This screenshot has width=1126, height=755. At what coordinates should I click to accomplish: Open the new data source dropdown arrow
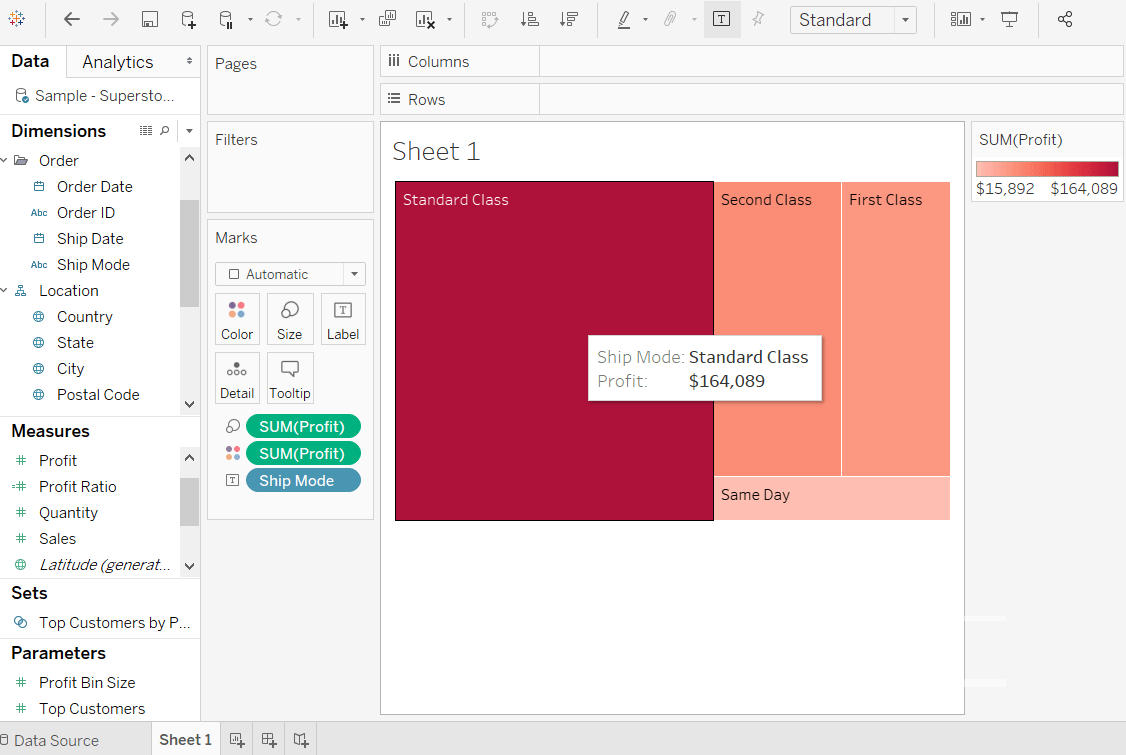(x=250, y=20)
